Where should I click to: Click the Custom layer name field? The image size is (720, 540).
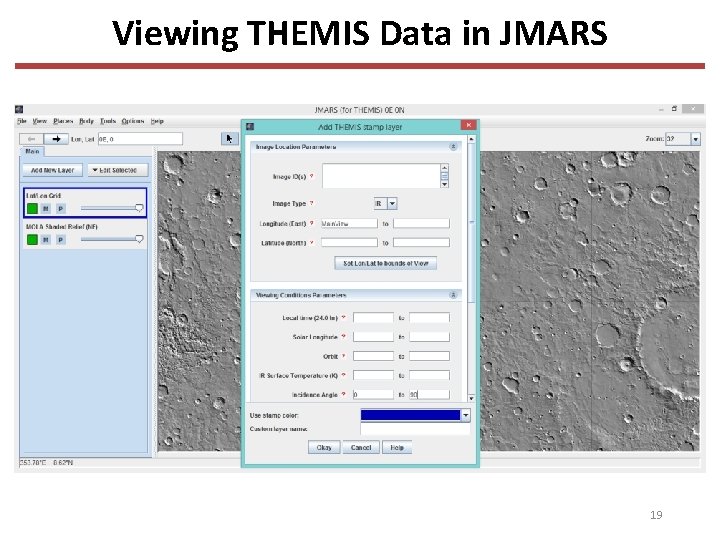point(415,429)
